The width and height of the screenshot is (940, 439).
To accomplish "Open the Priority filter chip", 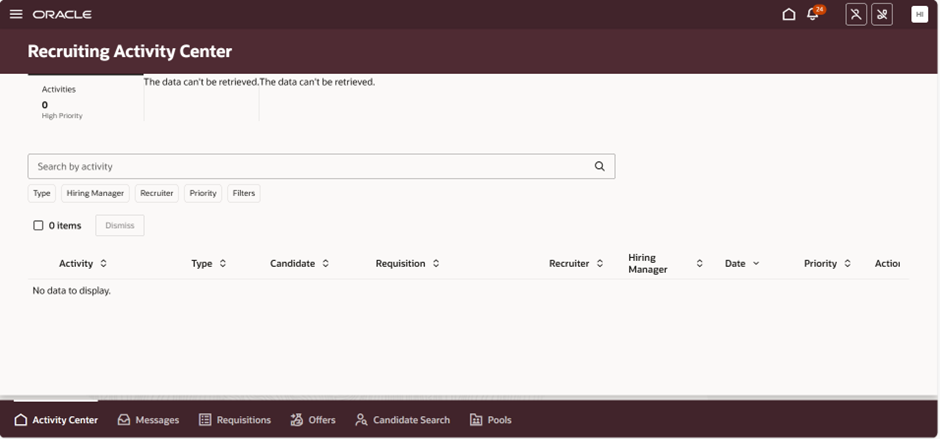I will [x=203, y=193].
